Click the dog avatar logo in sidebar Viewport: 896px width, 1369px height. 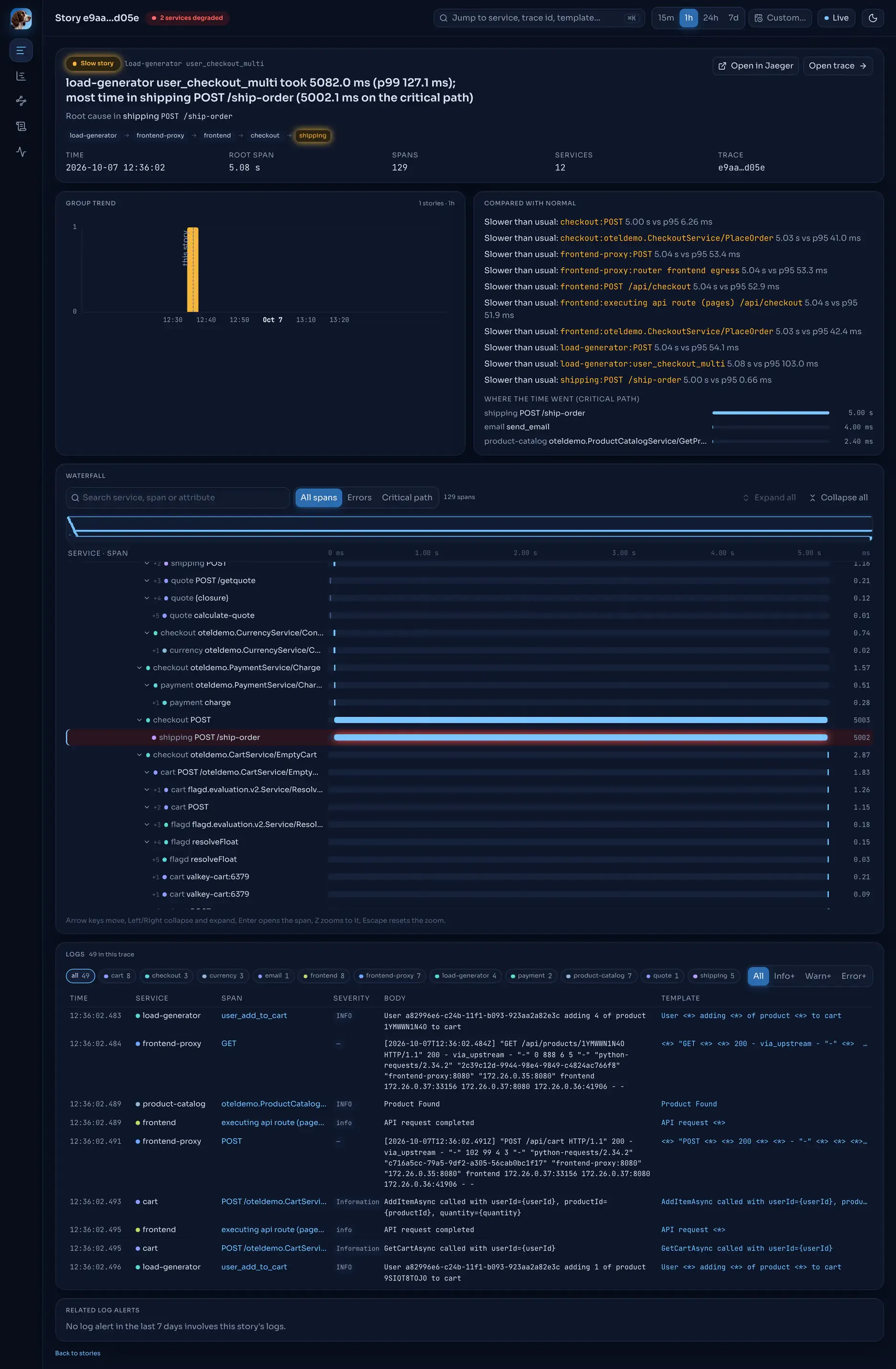21,18
